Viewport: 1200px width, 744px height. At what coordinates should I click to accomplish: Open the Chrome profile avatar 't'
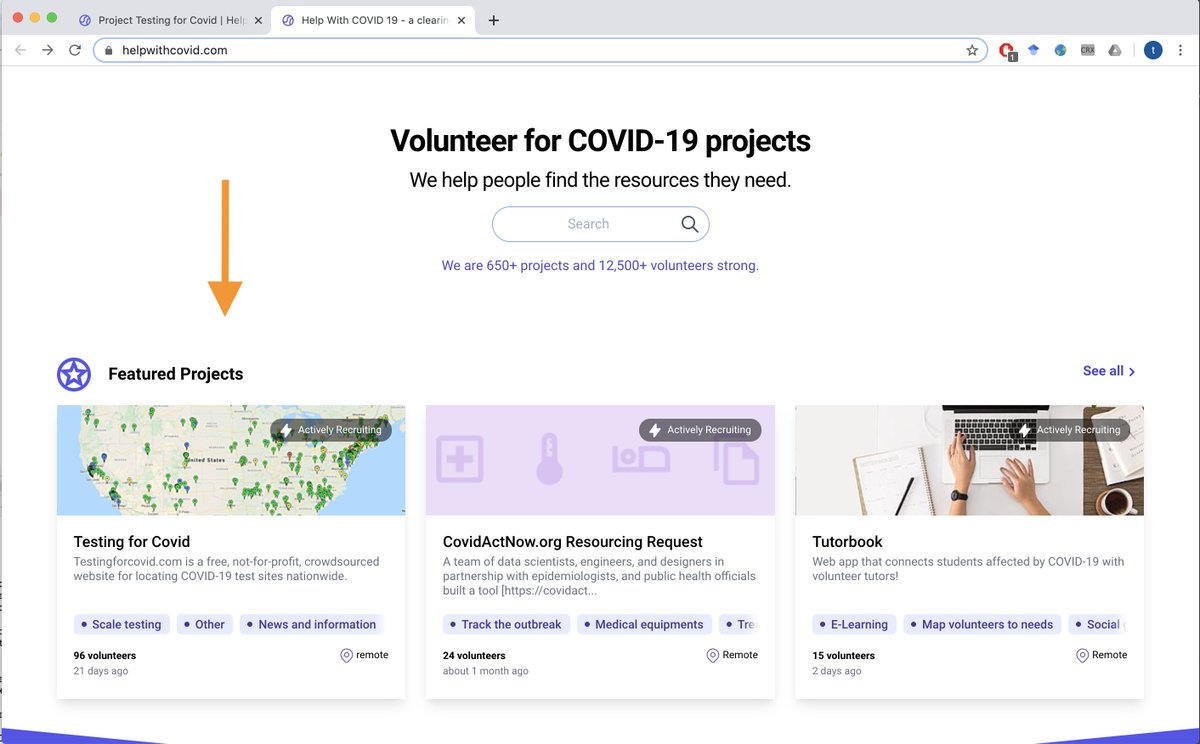[x=1153, y=50]
